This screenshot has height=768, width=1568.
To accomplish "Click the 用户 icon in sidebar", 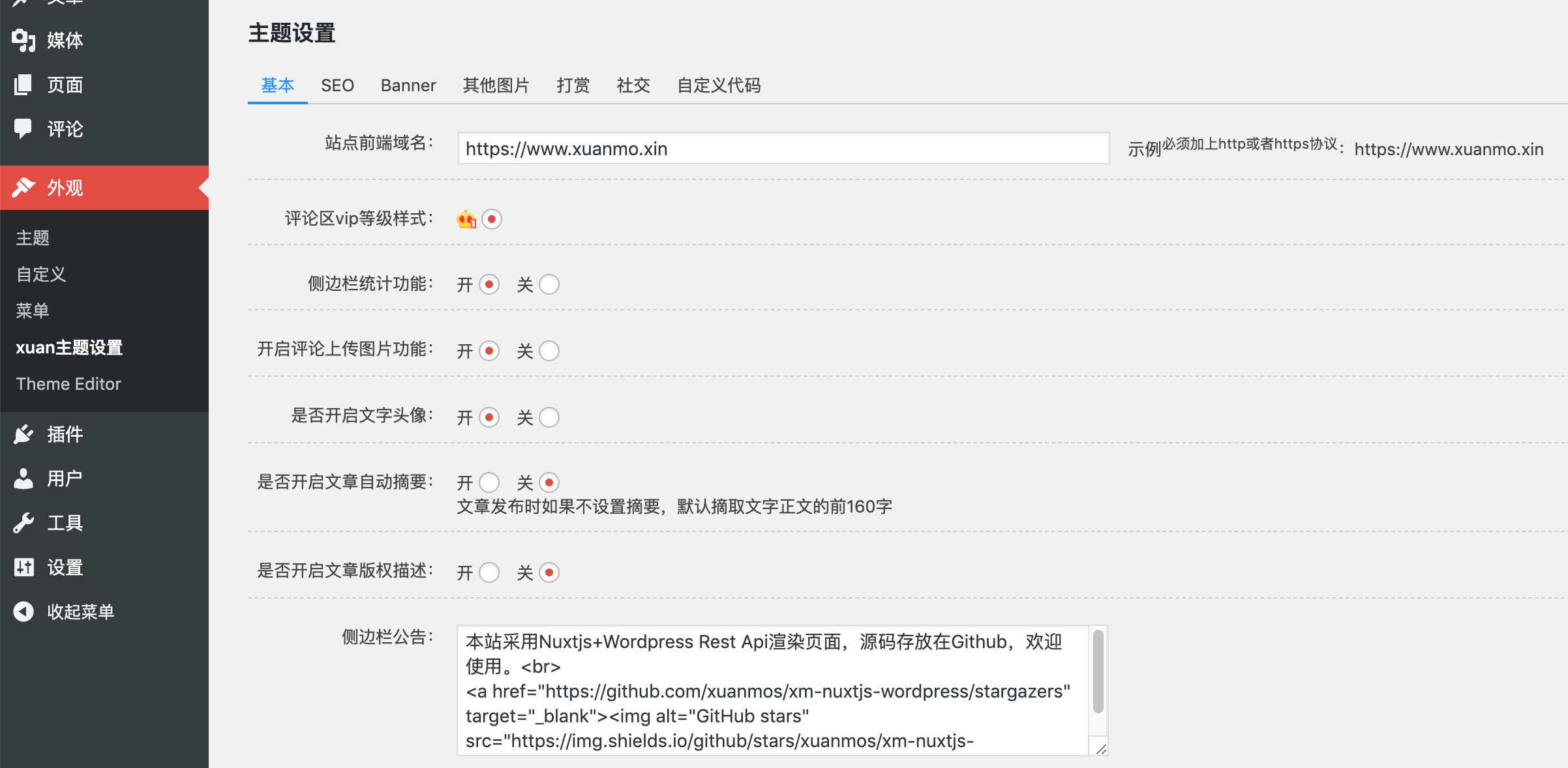I will click(25, 477).
